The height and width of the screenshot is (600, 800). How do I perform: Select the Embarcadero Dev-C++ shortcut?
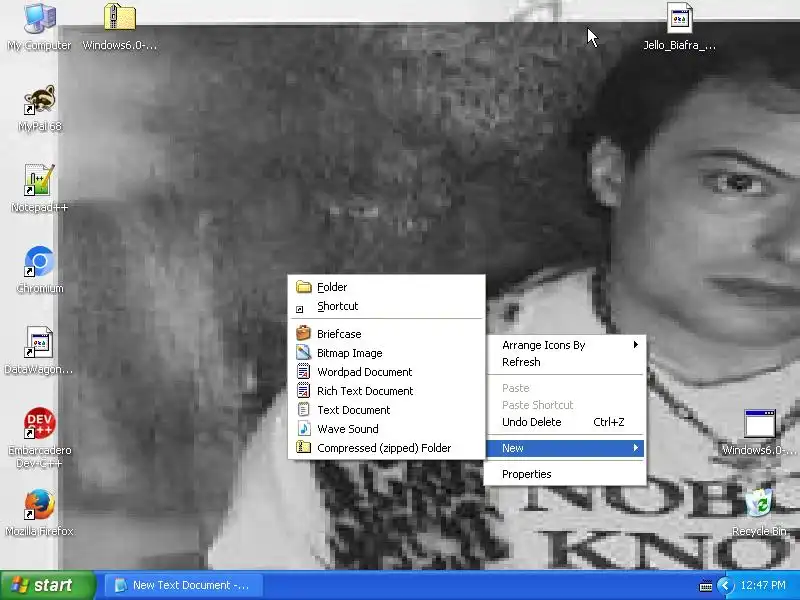(x=39, y=438)
